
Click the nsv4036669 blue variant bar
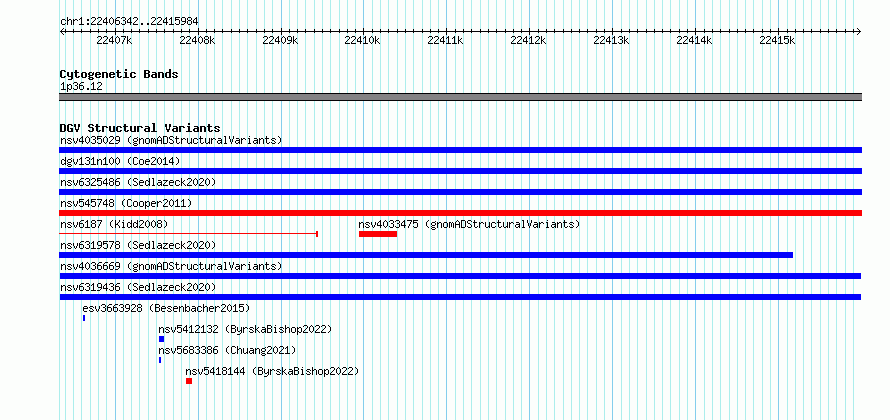pos(460,276)
